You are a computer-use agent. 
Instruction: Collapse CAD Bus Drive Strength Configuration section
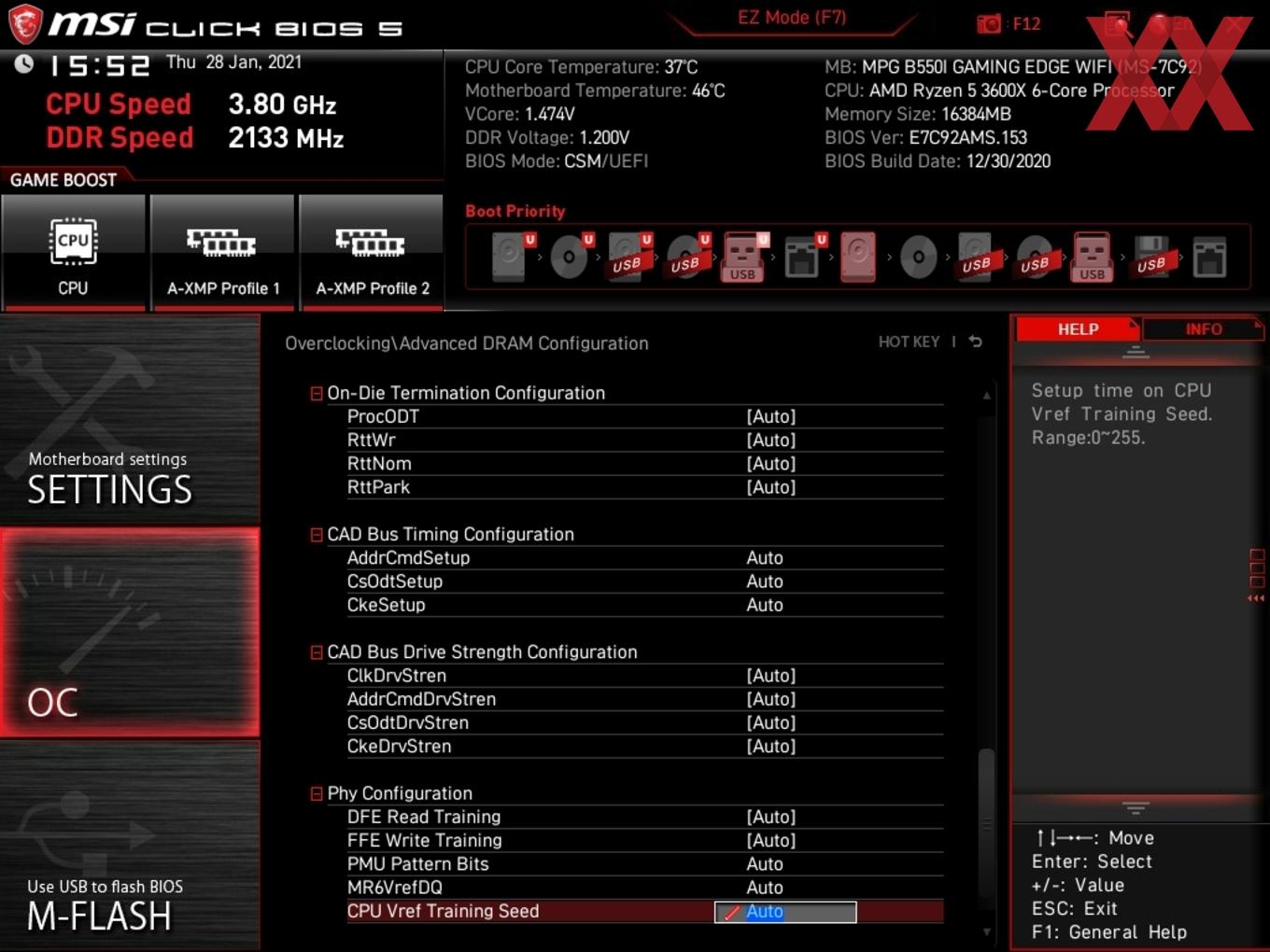pyautogui.click(x=317, y=652)
